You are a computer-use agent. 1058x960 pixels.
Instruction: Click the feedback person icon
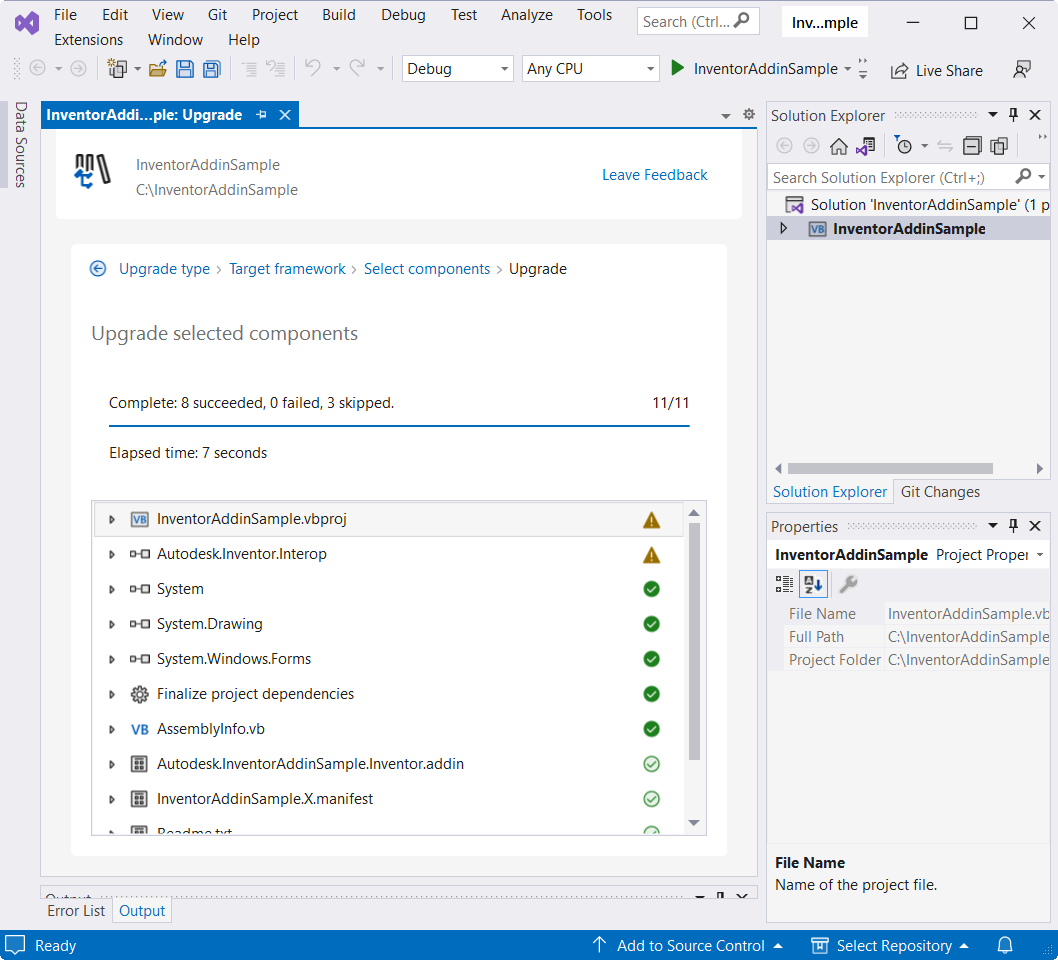(x=1022, y=69)
